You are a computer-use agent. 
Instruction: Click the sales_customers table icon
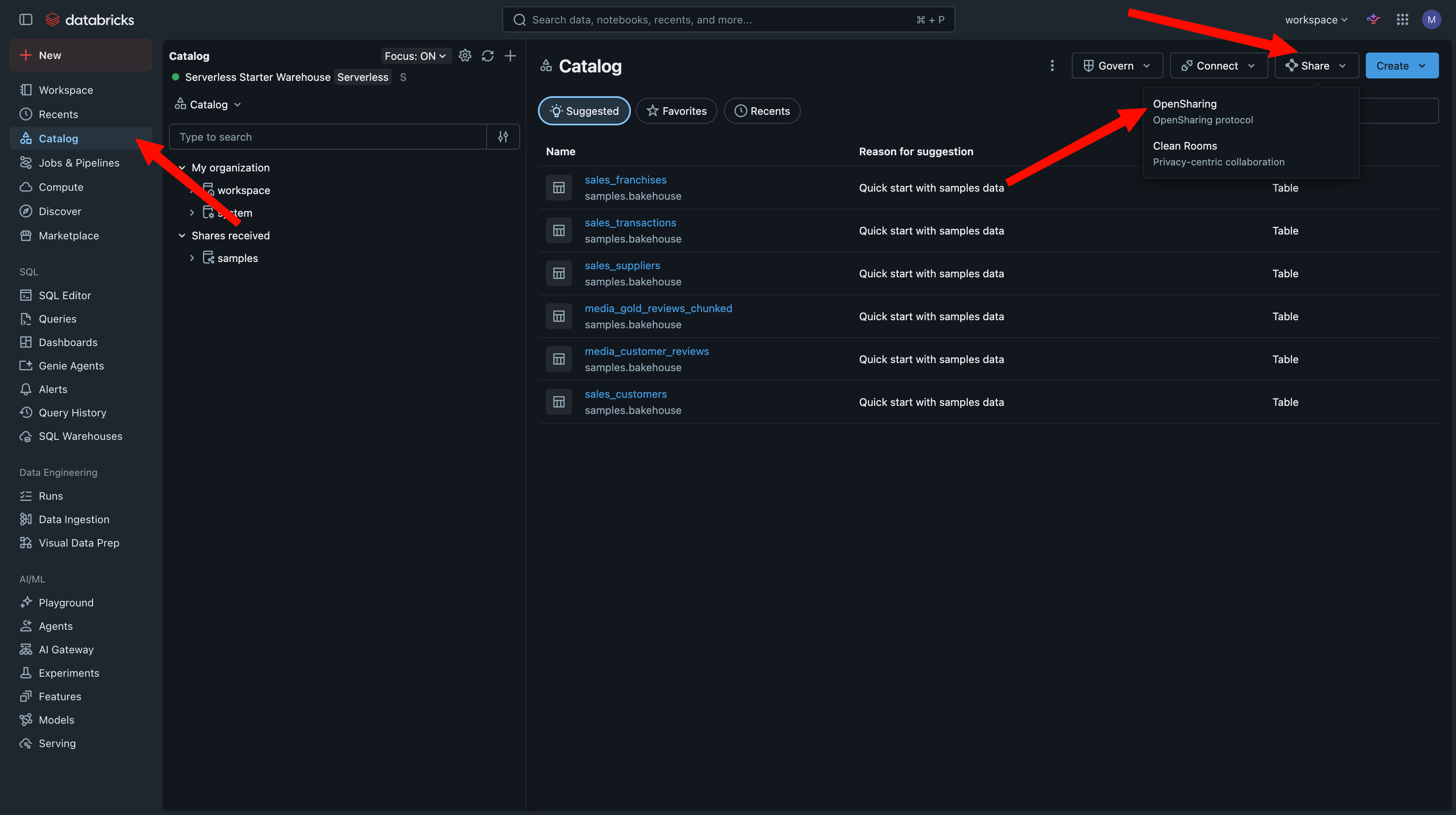coord(559,402)
